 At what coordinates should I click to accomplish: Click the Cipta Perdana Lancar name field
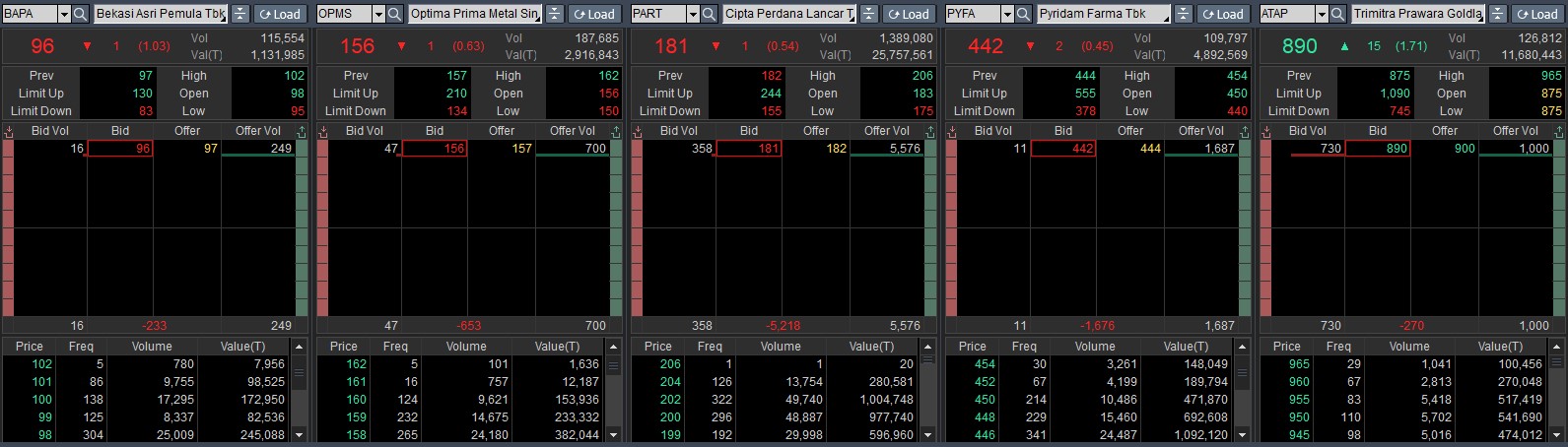click(788, 14)
